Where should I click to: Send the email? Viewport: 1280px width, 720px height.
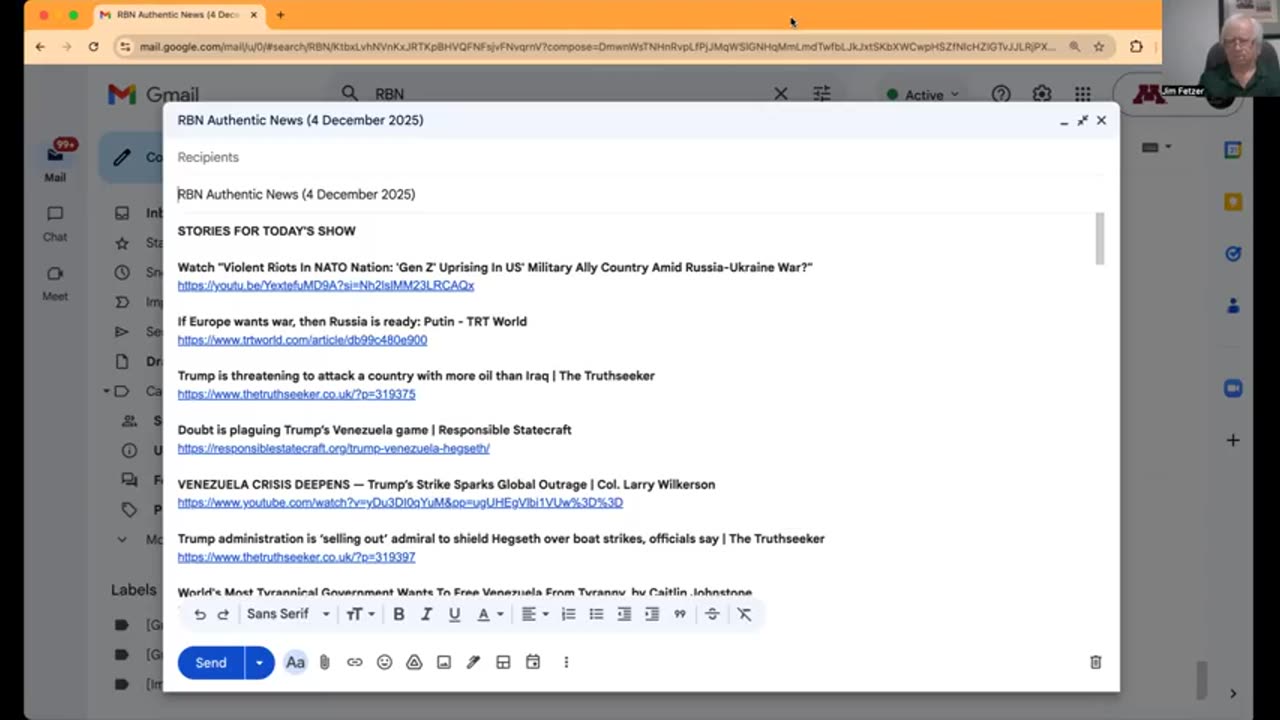(x=211, y=662)
